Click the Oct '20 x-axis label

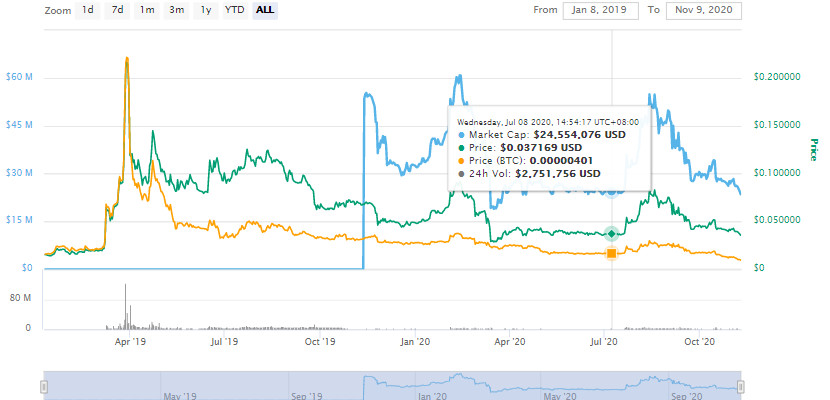click(700, 342)
